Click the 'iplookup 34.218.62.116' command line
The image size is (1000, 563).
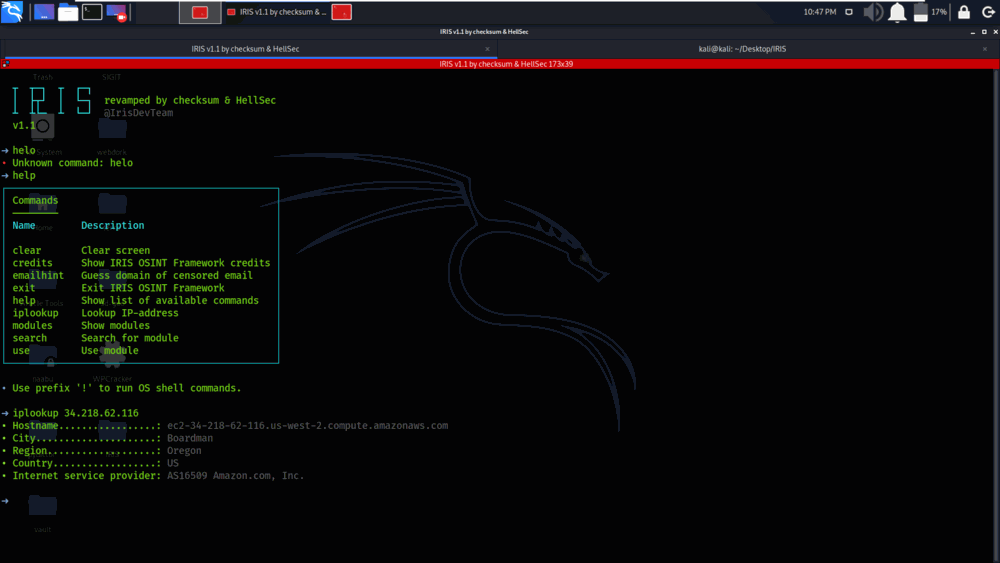[75, 413]
